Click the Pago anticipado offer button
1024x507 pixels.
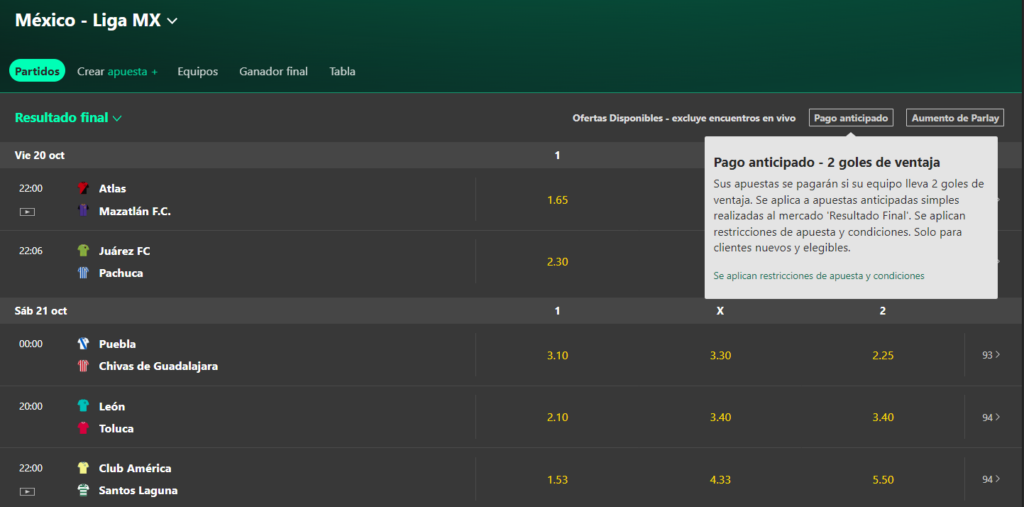coord(851,118)
